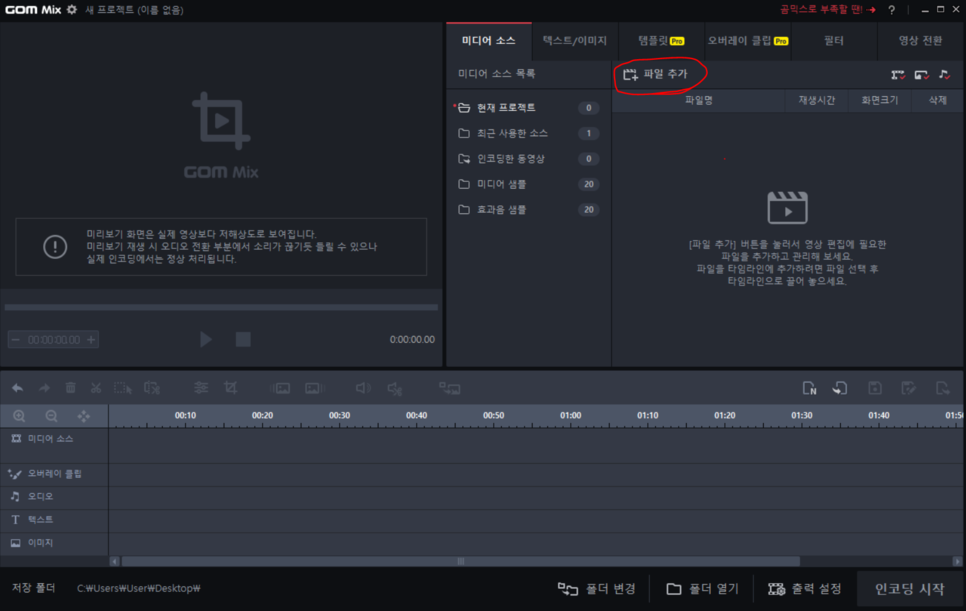Image resolution: width=966 pixels, height=611 pixels.
Task: Select the 텍스트 timeline track
Action: [54, 520]
